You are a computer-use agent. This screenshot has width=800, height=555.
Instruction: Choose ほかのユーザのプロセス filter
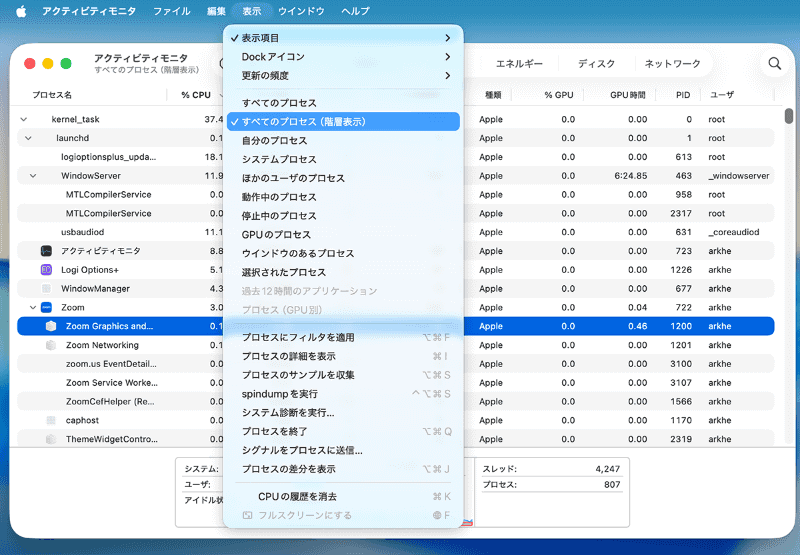tap(343, 179)
